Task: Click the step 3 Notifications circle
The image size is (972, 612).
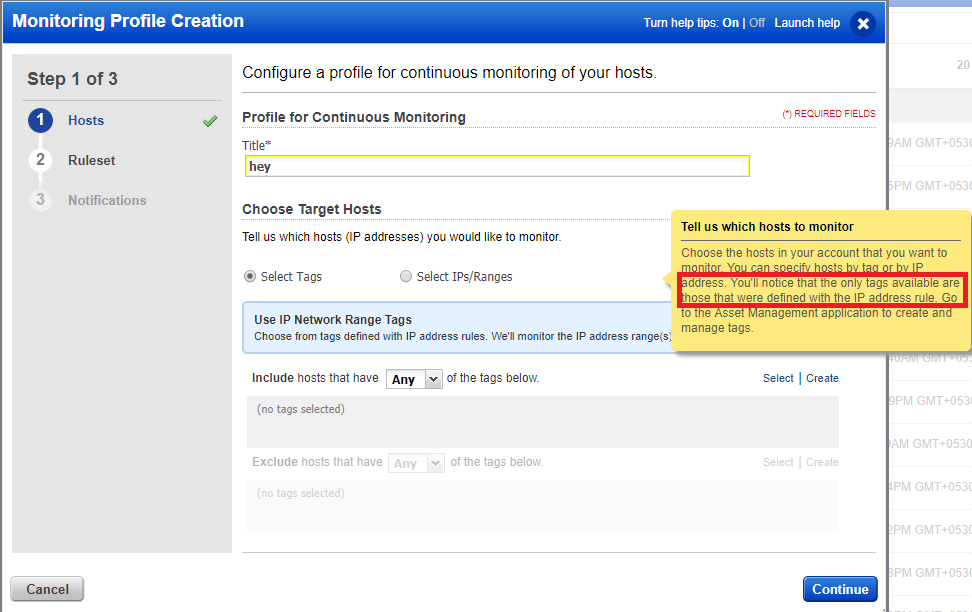Action: [39, 200]
